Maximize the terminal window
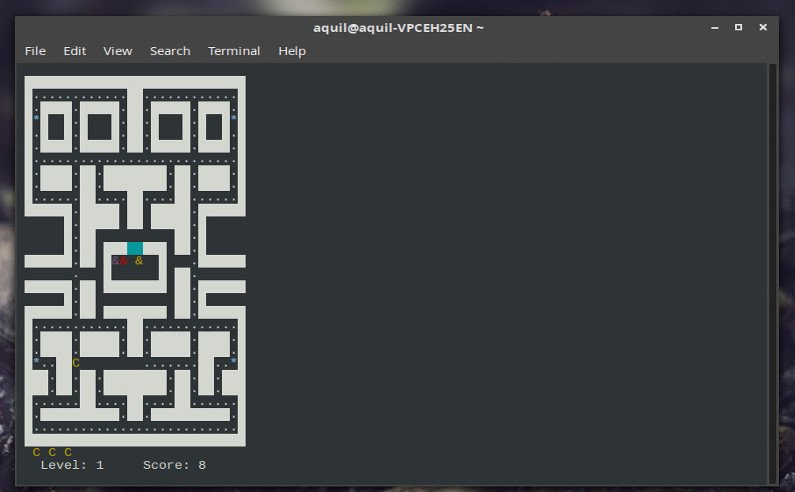 738,27
